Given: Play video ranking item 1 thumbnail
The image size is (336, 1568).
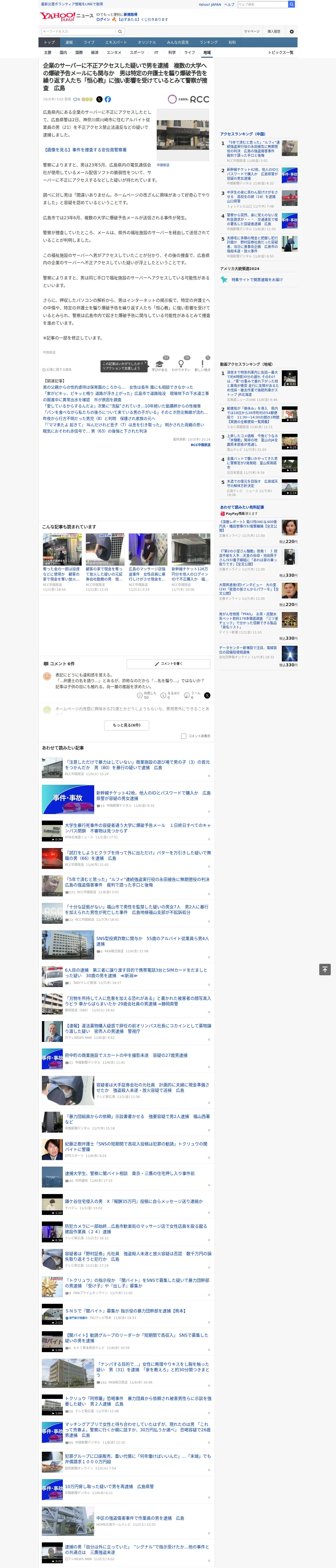Looking at the screenshot, I should 290,378.
